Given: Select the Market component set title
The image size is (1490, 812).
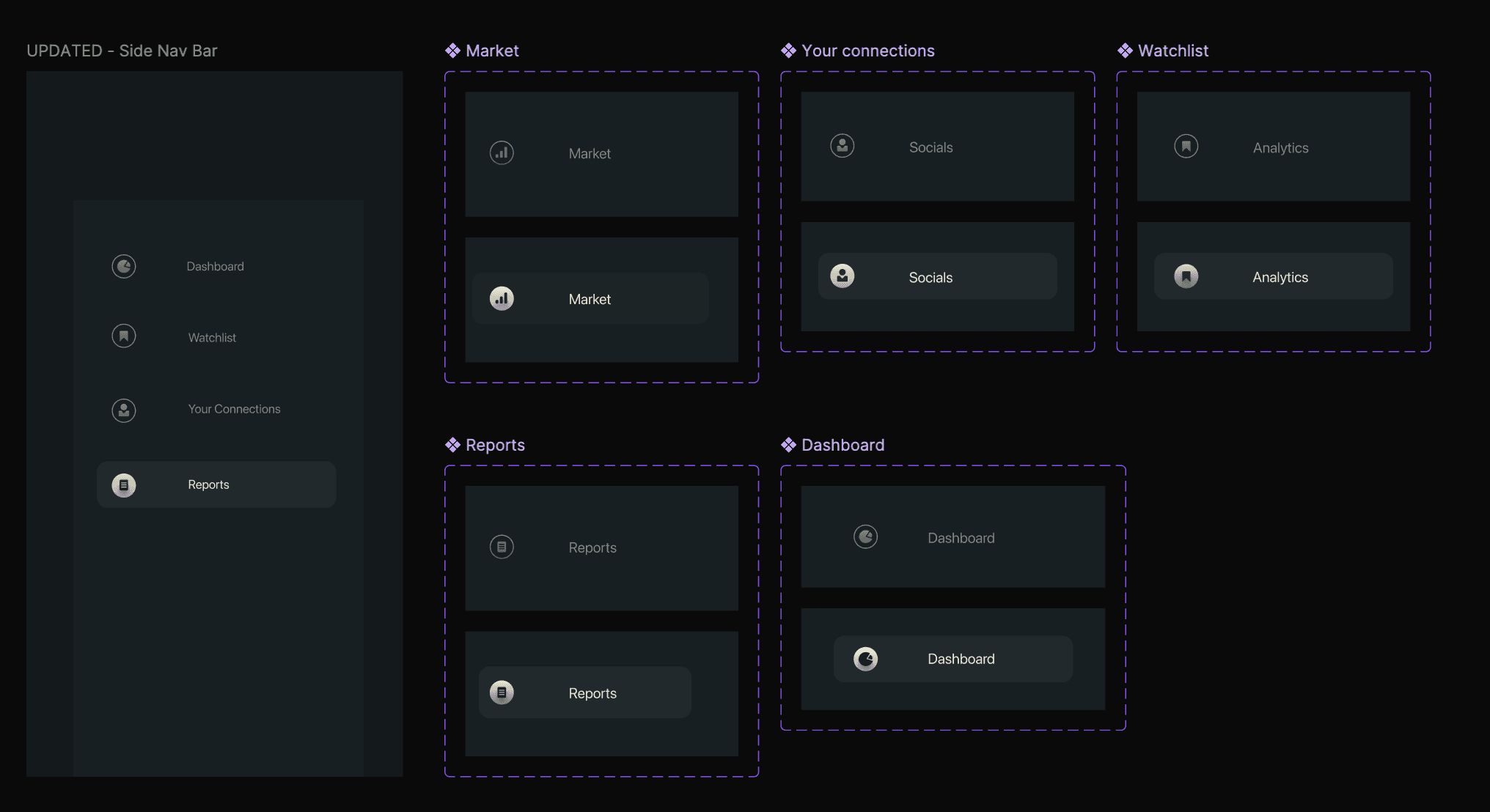Looking at the screenshot, I should [492, 51].
